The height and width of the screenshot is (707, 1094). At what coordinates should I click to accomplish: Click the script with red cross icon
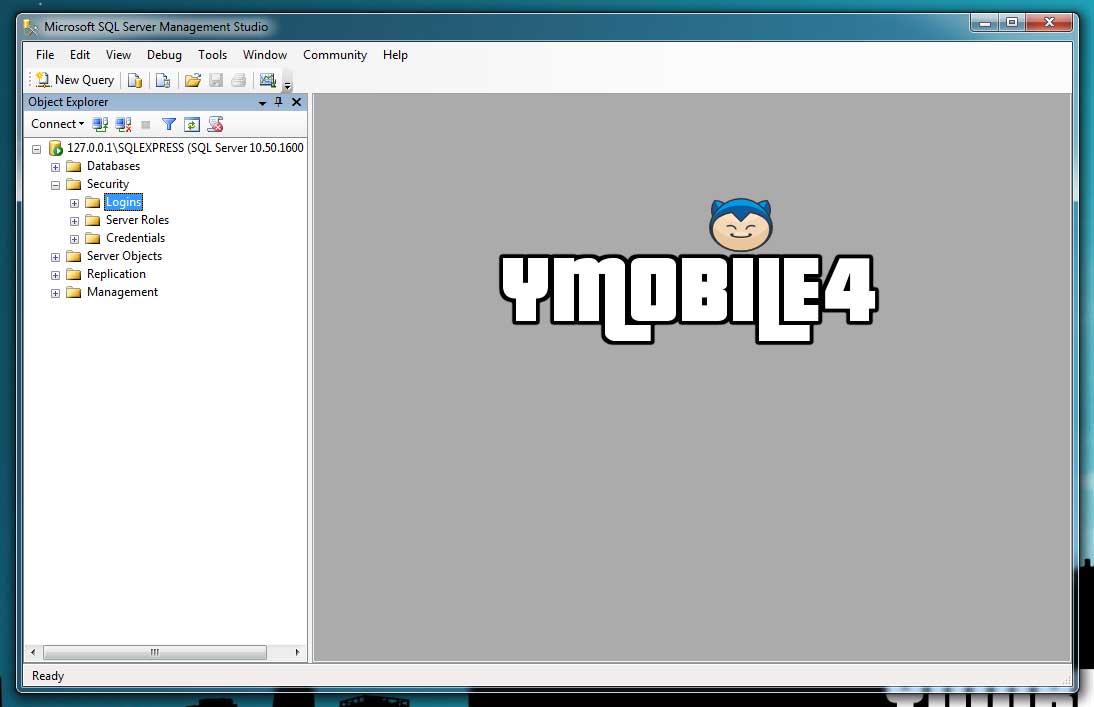[216, 124]
